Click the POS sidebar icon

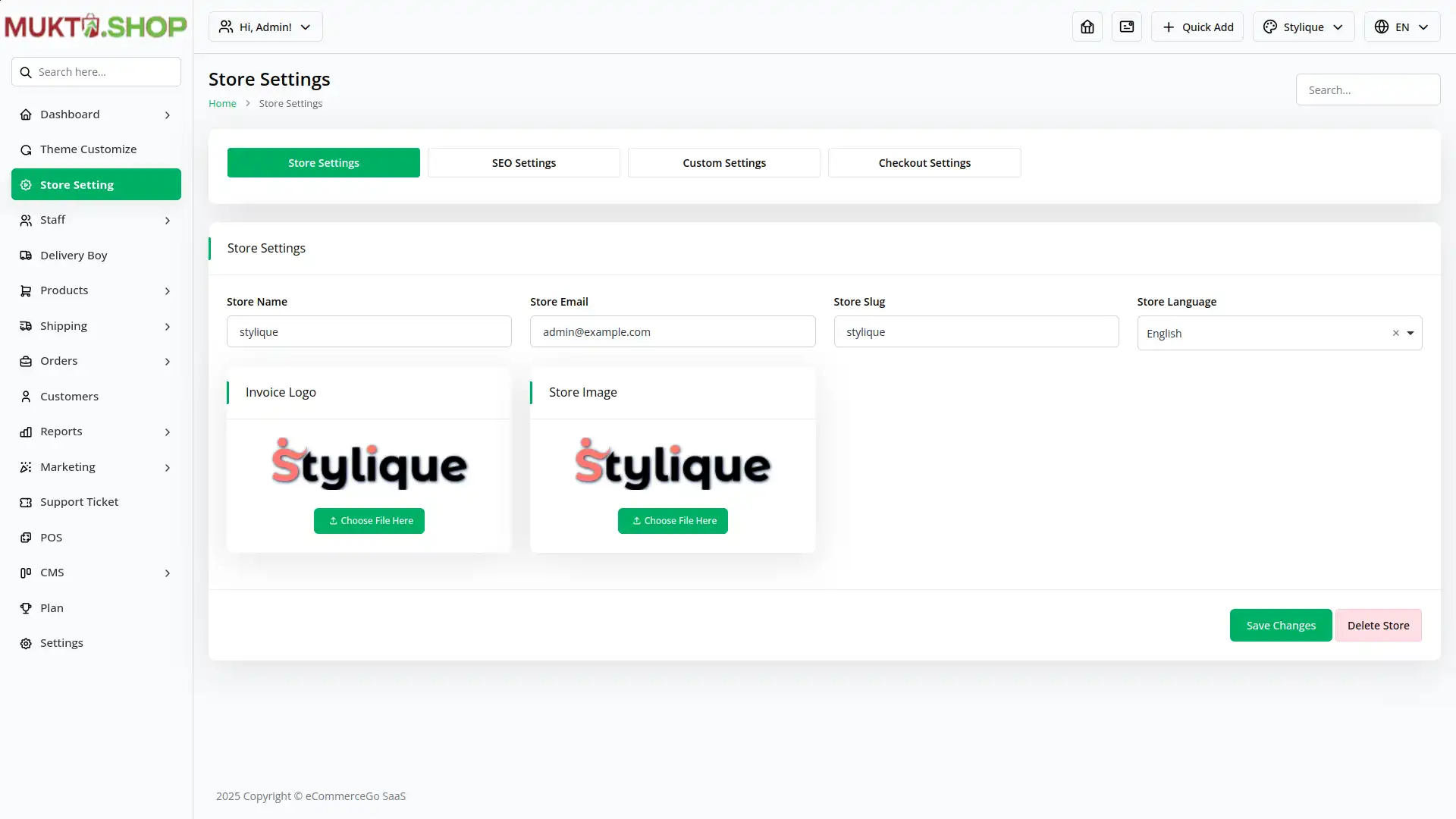[26, 538]
